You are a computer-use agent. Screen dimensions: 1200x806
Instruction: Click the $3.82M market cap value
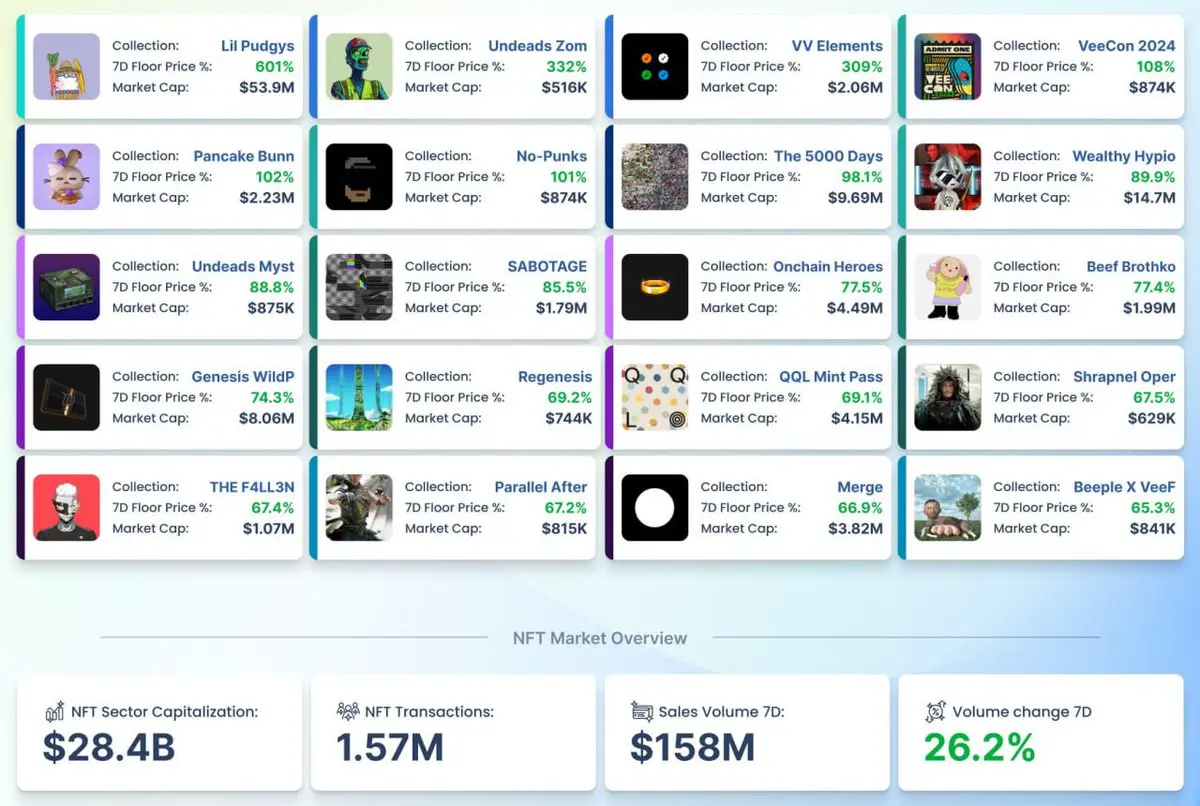point(855,529)
